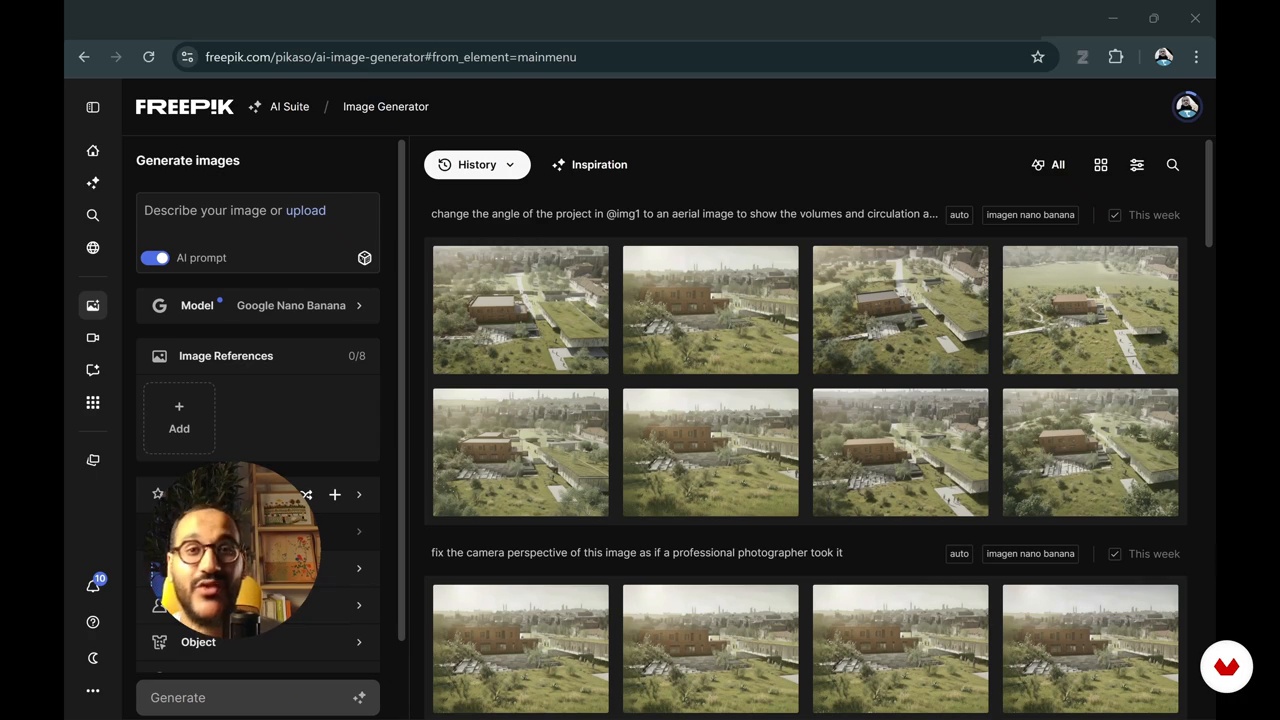
Task: Open the first aerial render thumbnail
Action: click(x=520, y=310)
